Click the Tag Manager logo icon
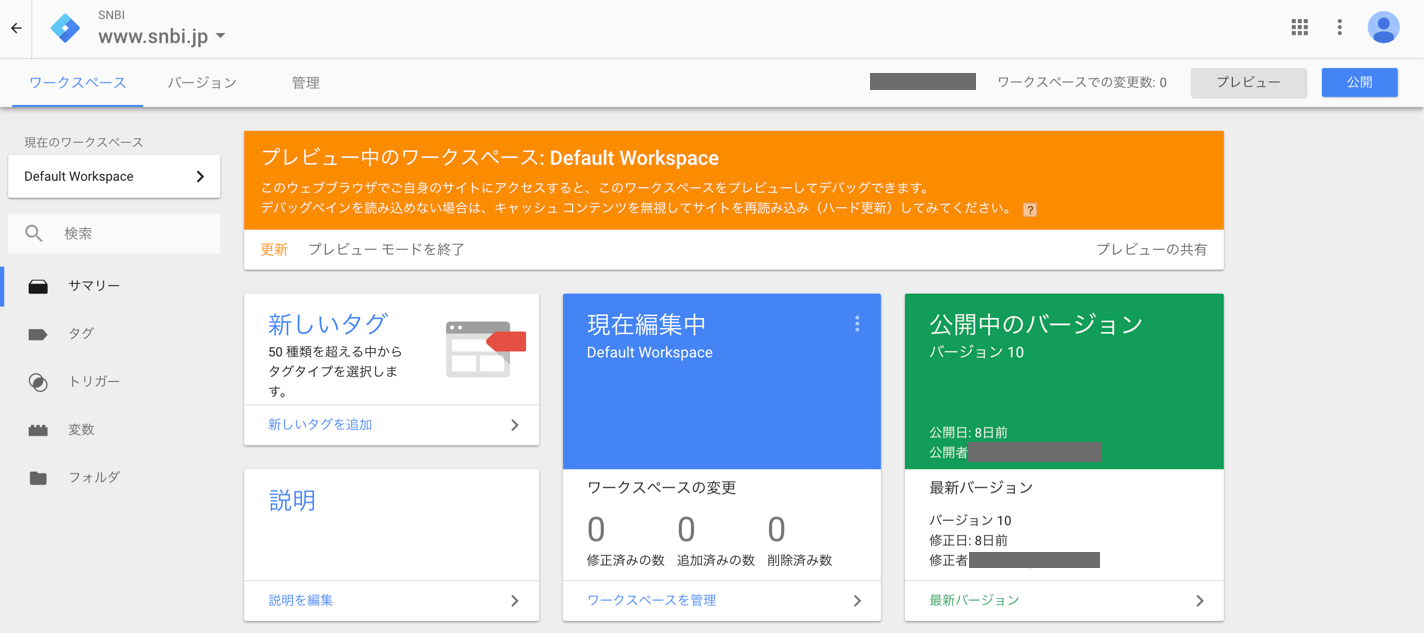Image resolution: width=1424 pixels, height=633 pixels. [x=66, y=28]
